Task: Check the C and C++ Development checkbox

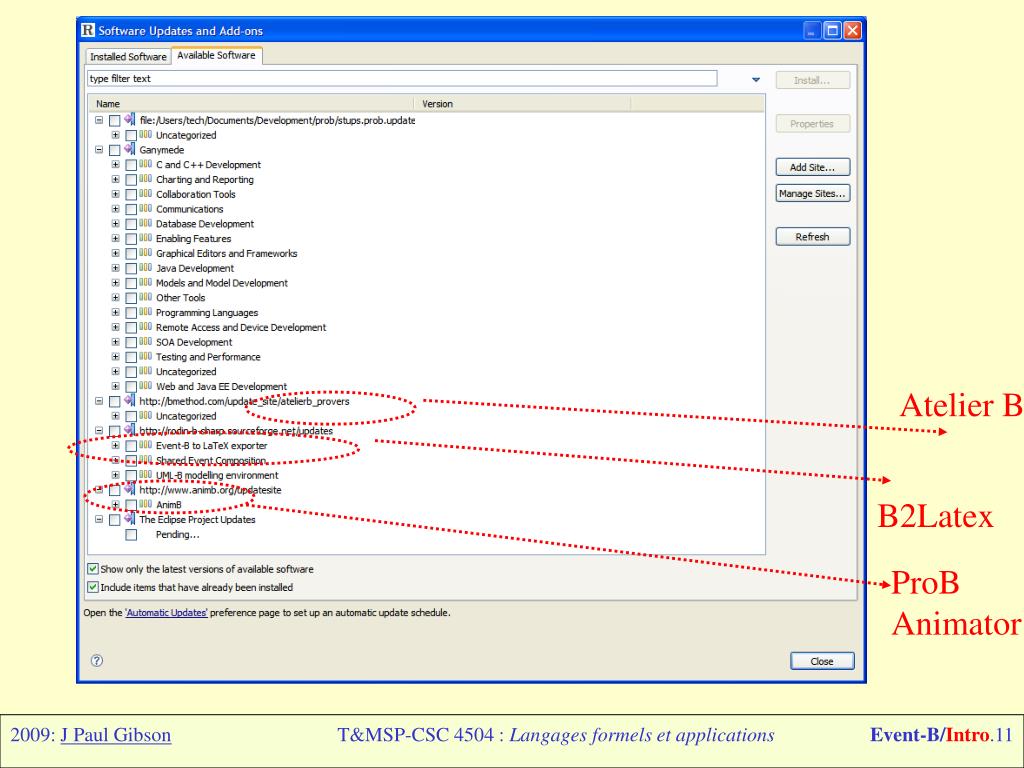Action: point(131,165)
